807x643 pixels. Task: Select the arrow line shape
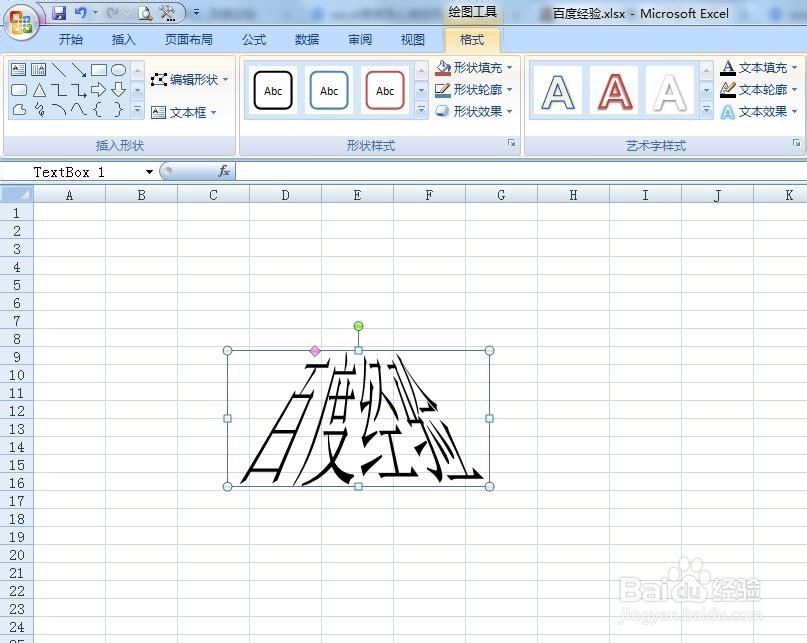pyautogui.click(x=79, y=69)
